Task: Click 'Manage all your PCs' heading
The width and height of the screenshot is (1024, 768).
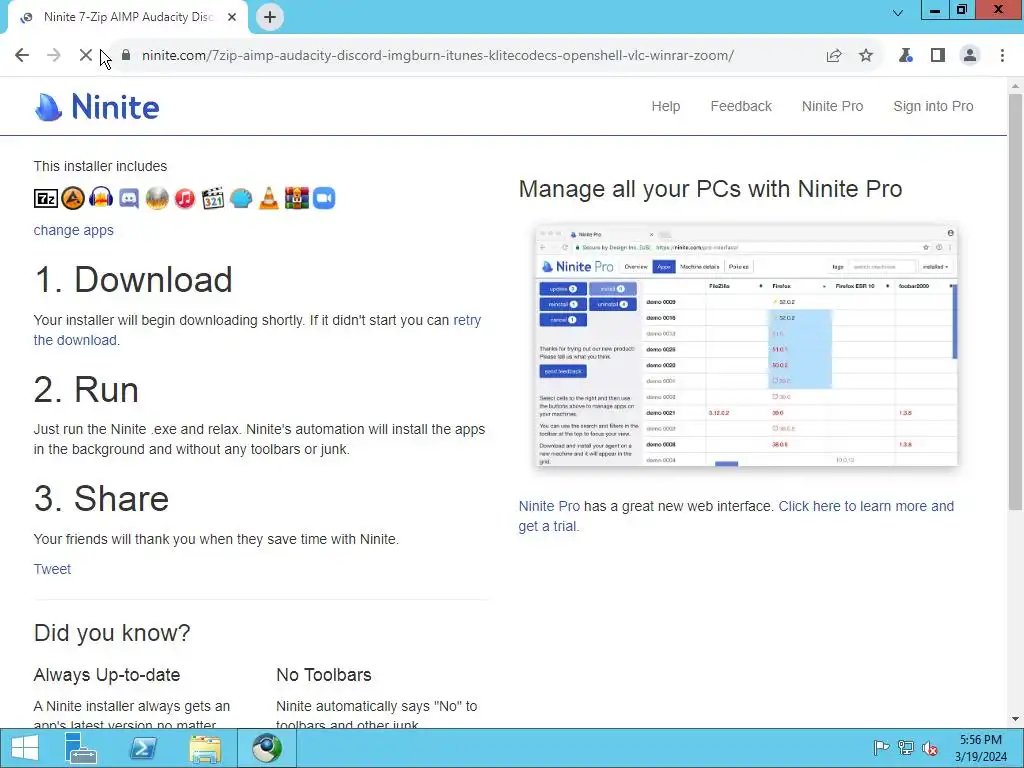Action: (x=711, y=189)
